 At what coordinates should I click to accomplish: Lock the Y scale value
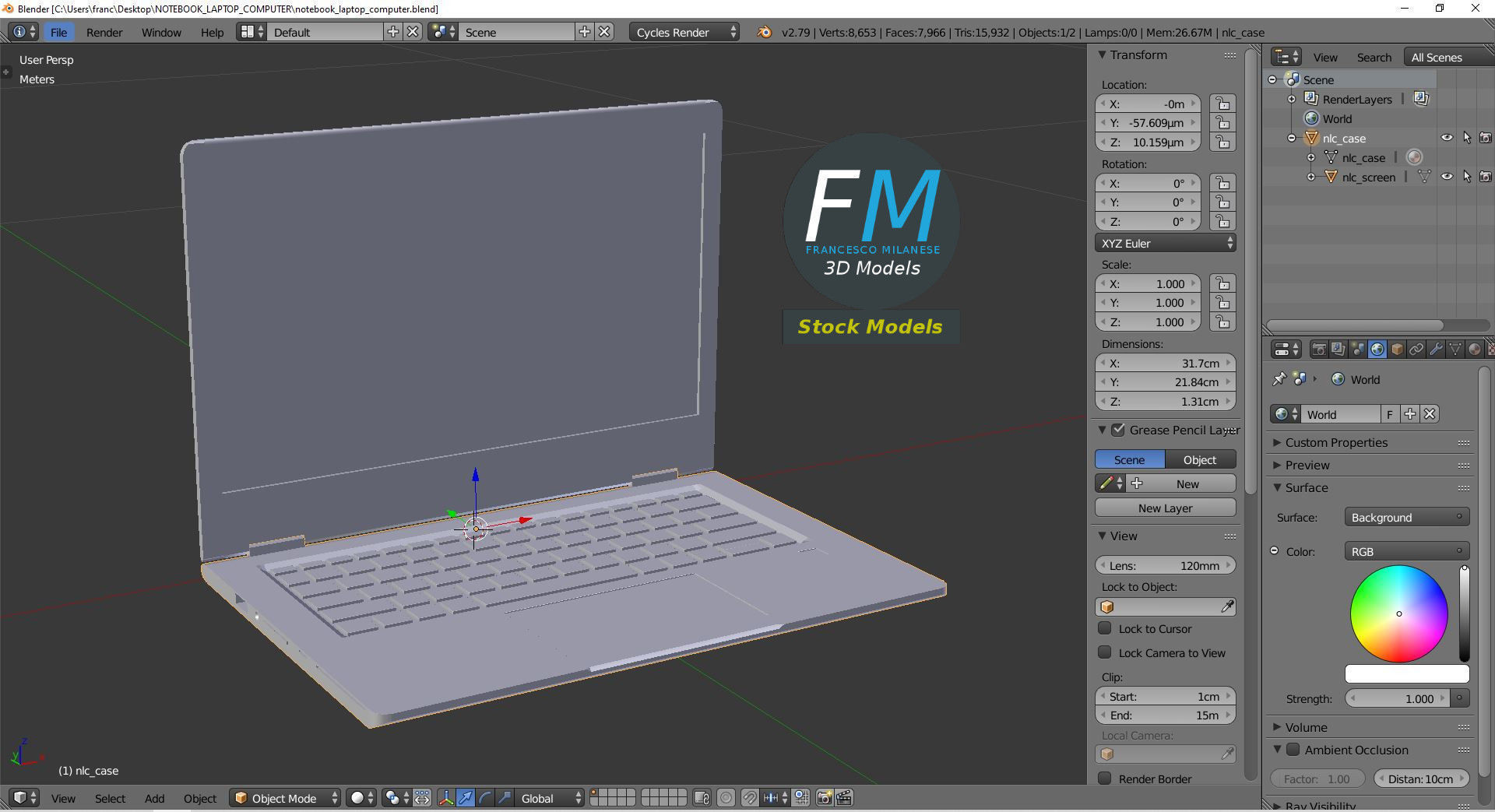pos(1223,303)
